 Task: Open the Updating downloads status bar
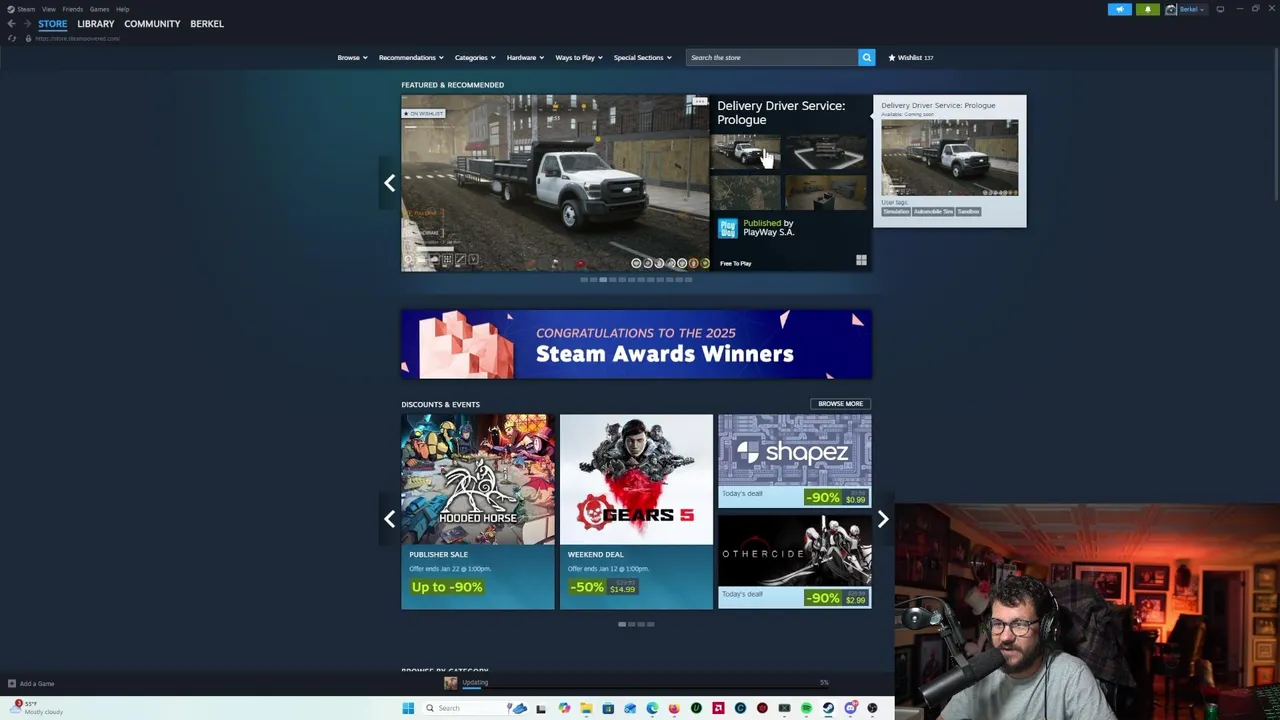click(636, 683)
